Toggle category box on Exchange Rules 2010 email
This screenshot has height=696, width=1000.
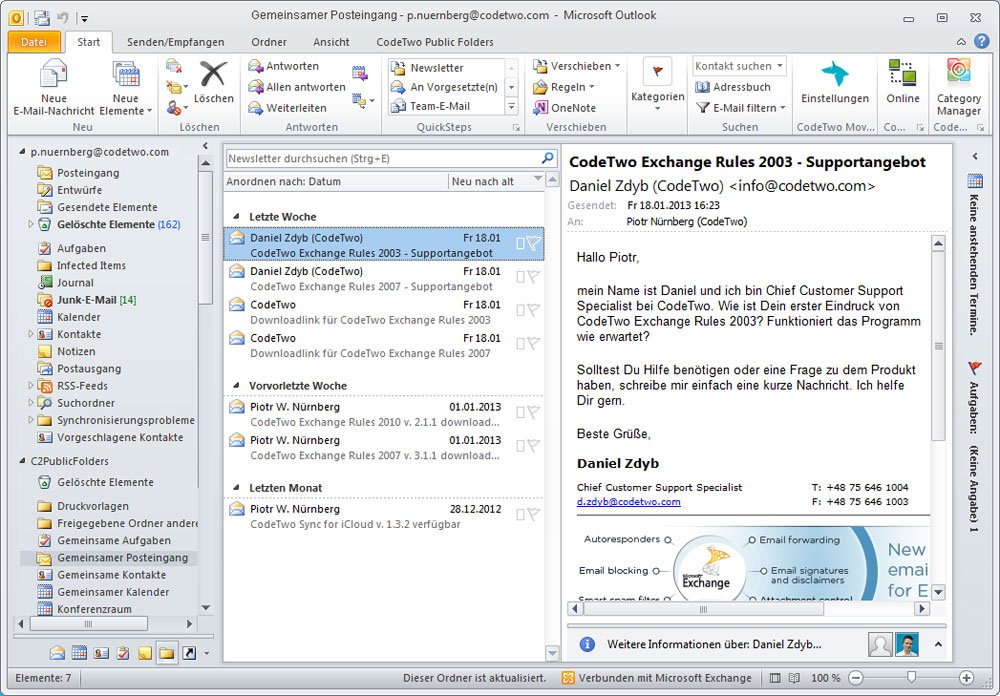[520, 413]
